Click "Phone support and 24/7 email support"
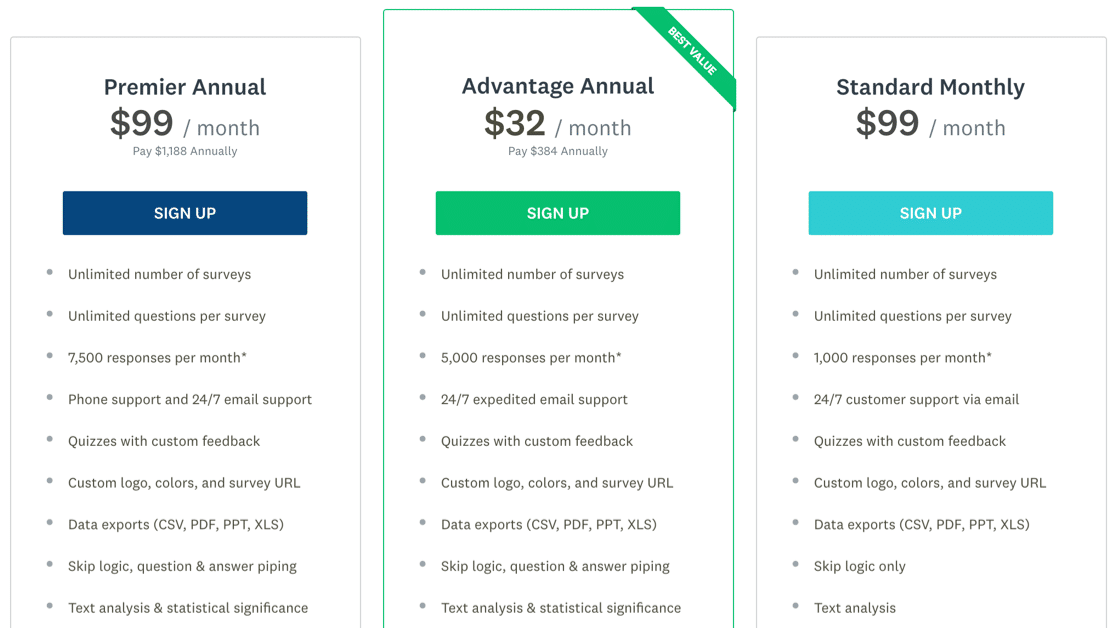The image size is (1116, 628). (x=190, y=400)
